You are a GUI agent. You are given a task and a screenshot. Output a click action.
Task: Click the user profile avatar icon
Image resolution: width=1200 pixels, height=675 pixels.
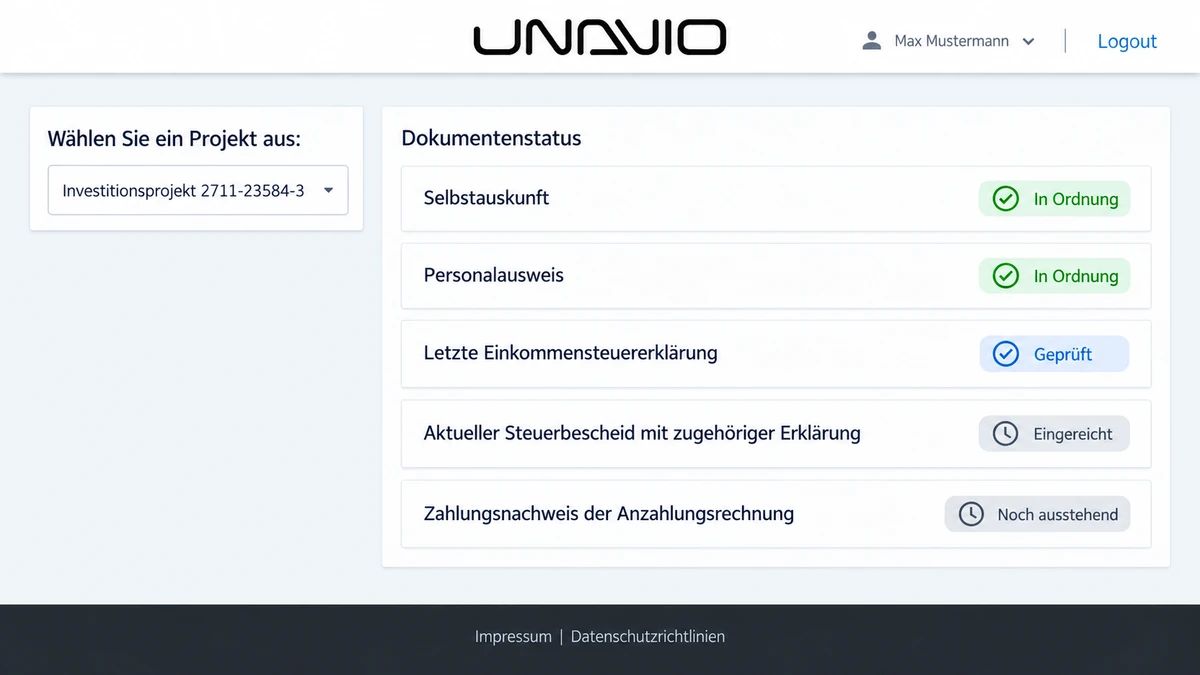[x=872, y=40]
